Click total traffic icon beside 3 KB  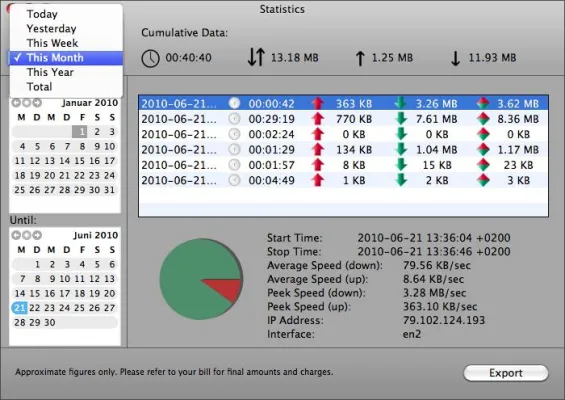483,180
